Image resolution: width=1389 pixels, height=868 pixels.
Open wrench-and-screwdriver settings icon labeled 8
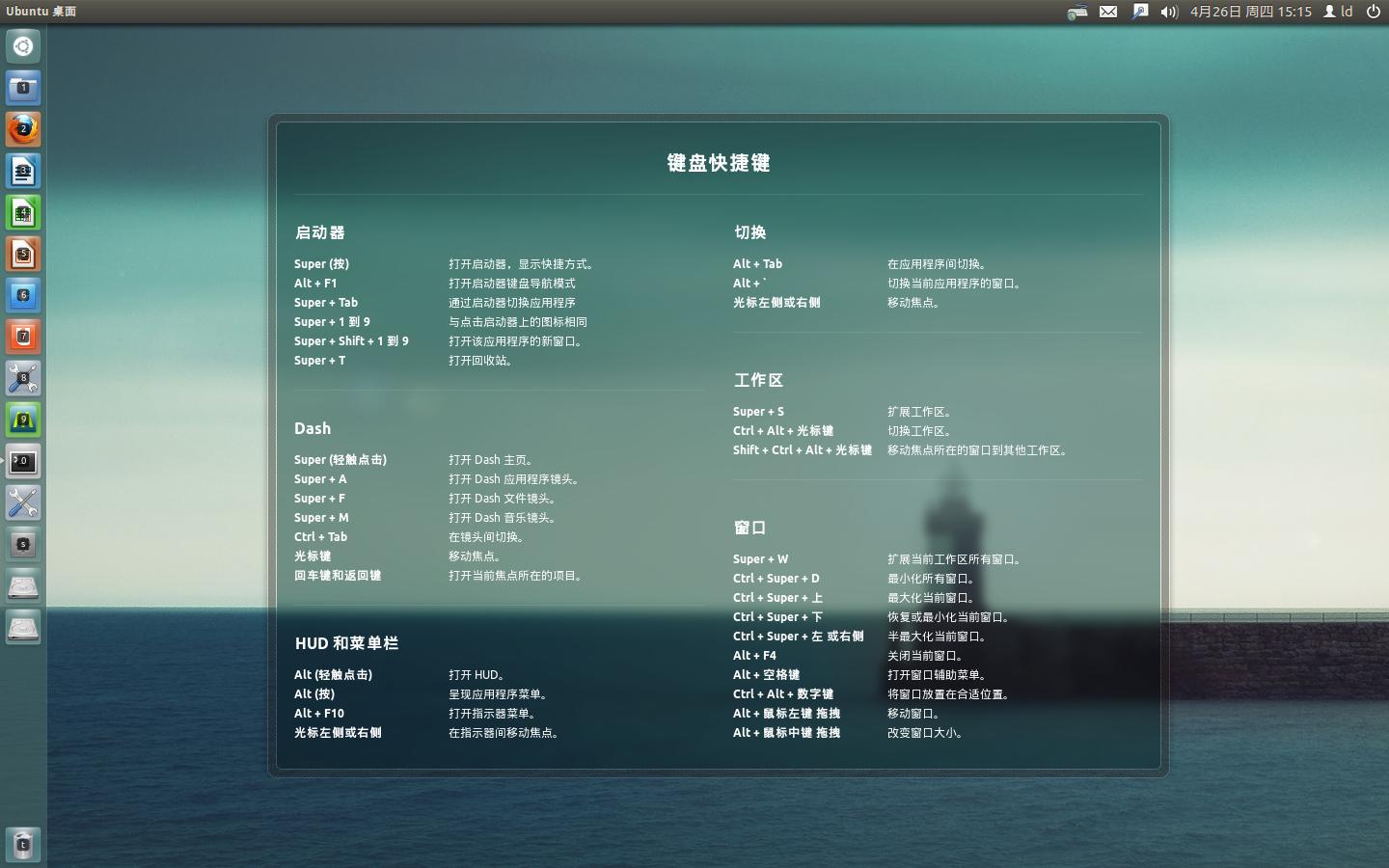click(23, 378)
